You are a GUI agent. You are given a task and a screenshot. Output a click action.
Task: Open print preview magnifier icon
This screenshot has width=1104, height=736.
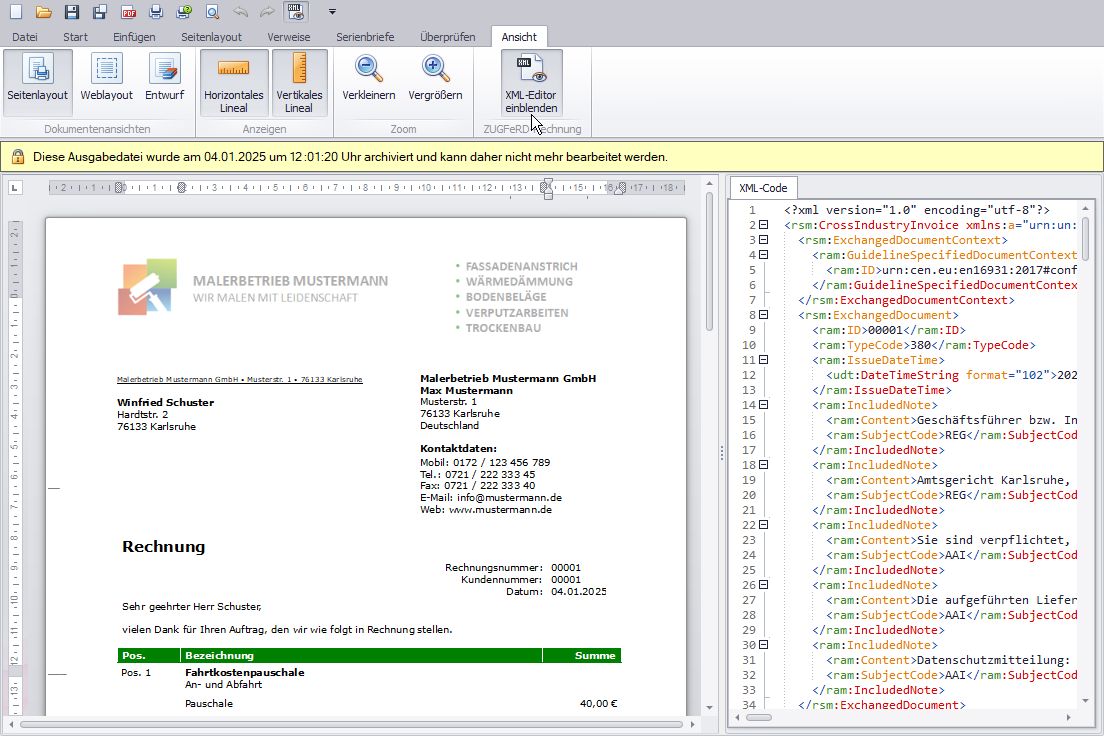click(212, 11)
